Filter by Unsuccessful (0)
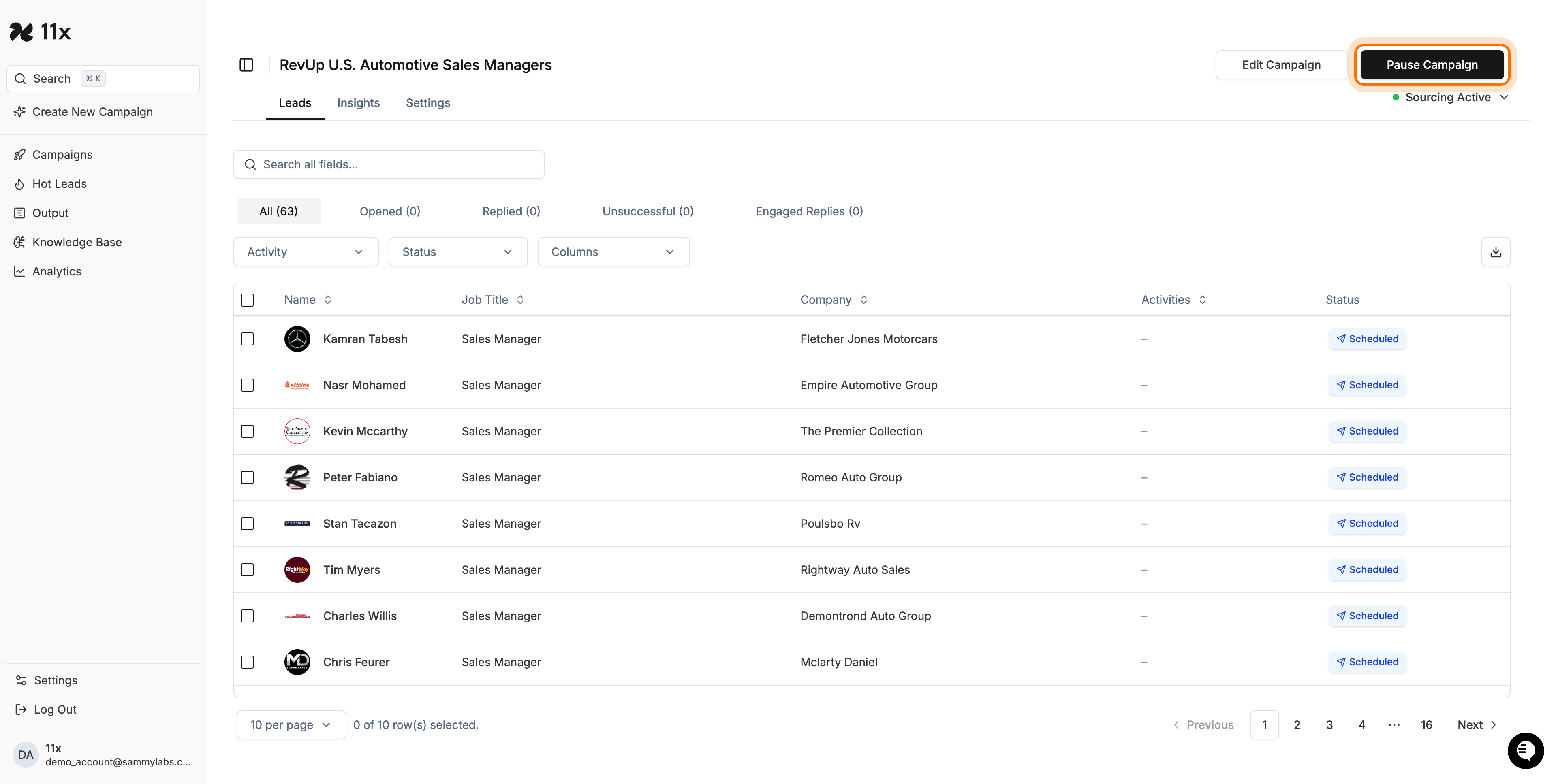Viewport: 1556px width, 784px height. (x=648, y=211)
